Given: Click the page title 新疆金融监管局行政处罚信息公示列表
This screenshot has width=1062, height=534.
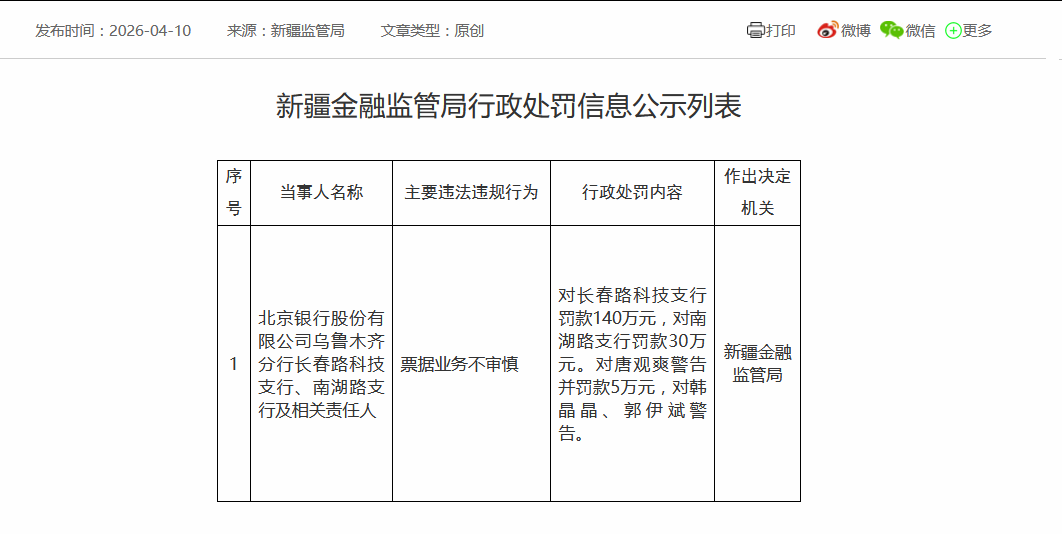Looking at the screenshot, I should (509, 106).
